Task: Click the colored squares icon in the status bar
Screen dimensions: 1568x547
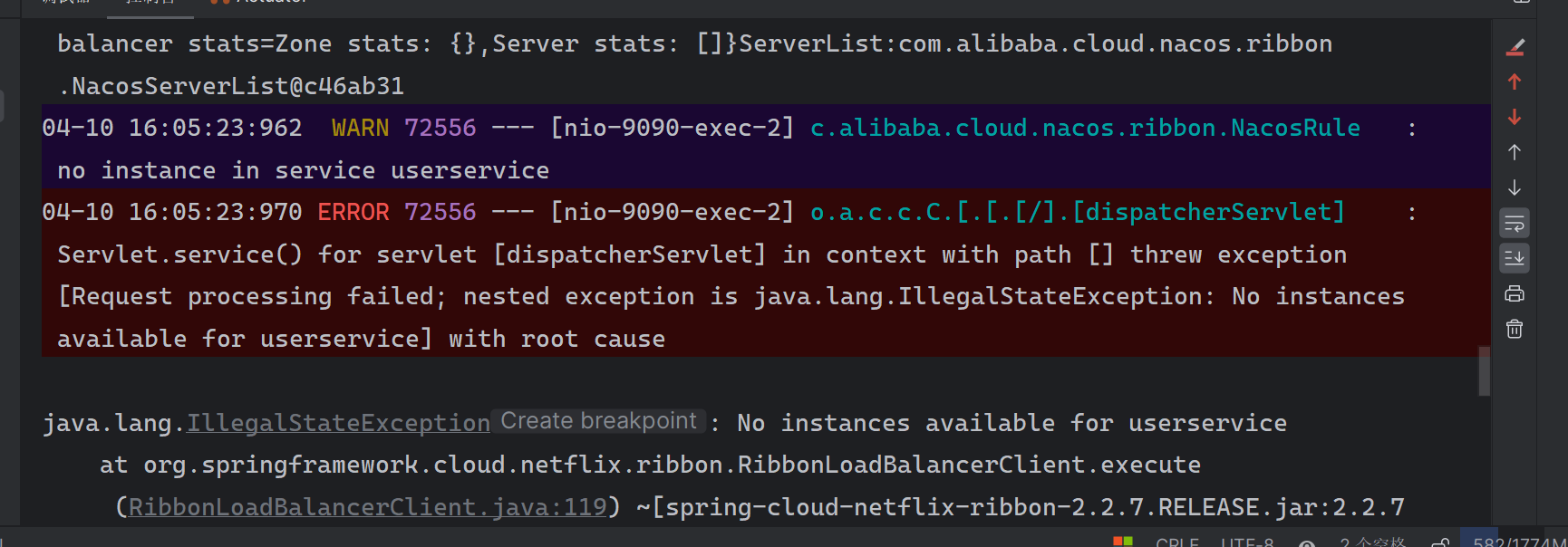Action: [x=1123, y=542]
